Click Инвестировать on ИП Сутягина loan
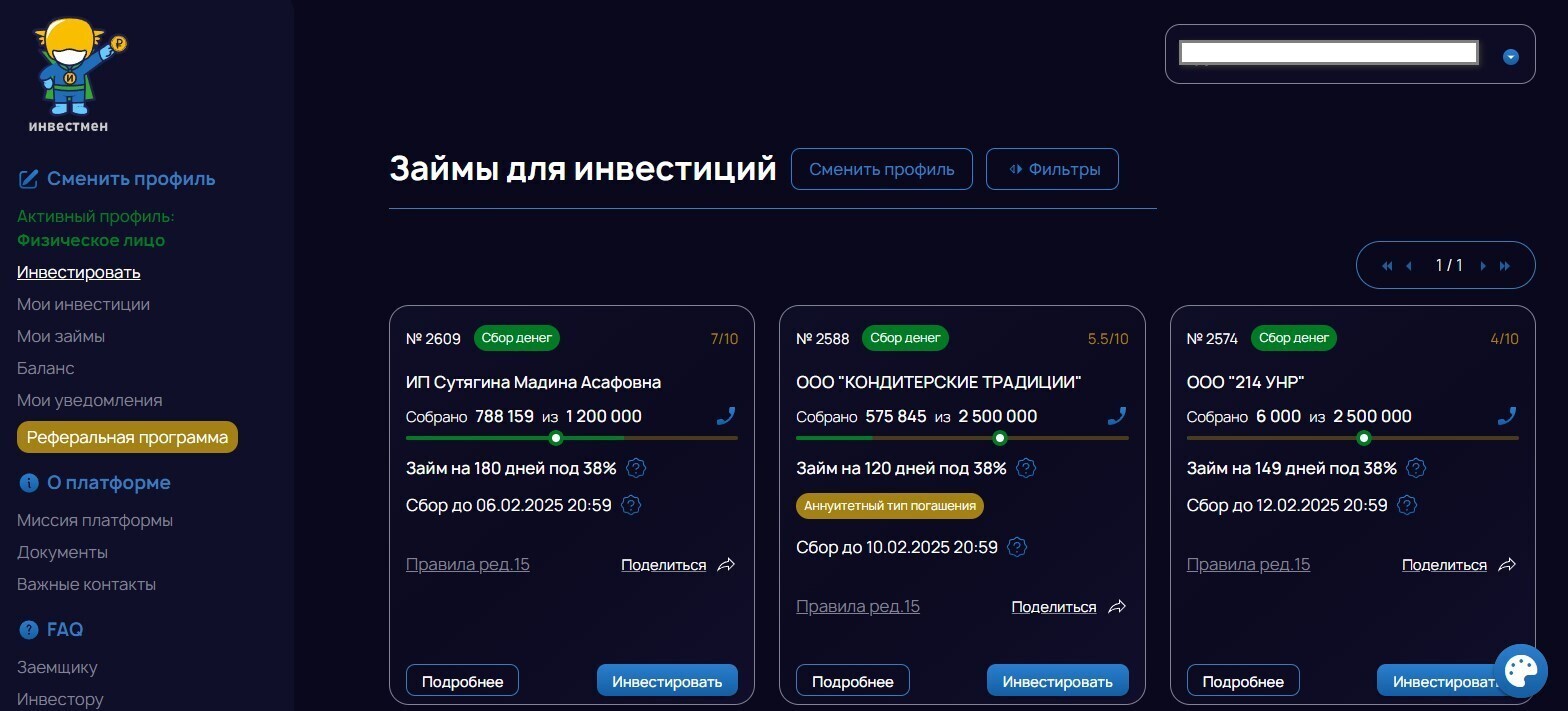This screenshot has width=1568, height=711. click(x=667, y=681)
